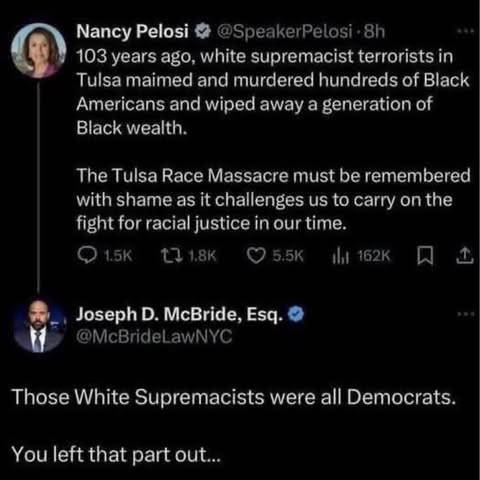
Task: Open the @SpeakerPelosi handle link
Action: click(284, 32)
